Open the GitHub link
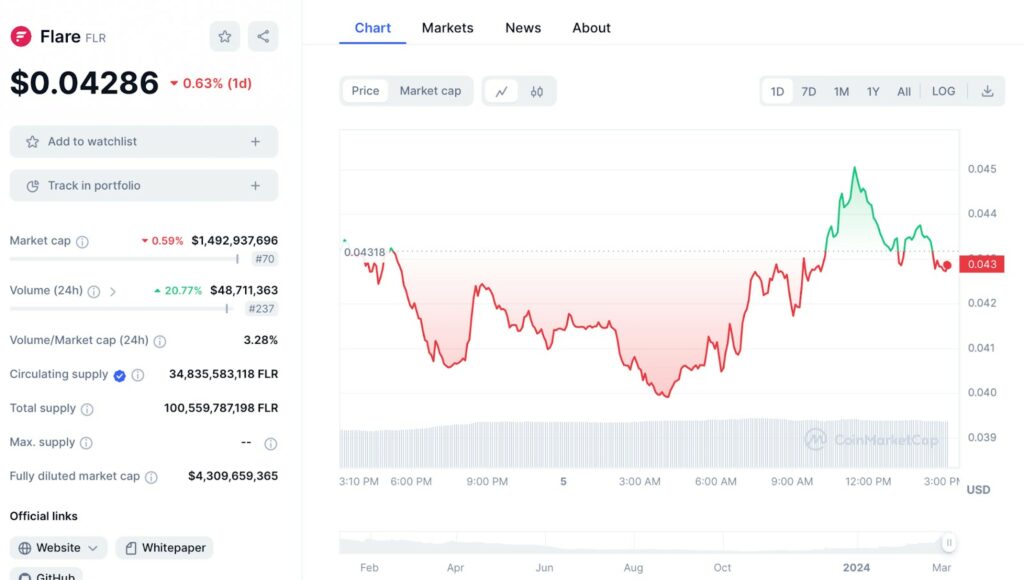Image resolution: width=1024 pixels, height=580 pixels. click(46, 574)
